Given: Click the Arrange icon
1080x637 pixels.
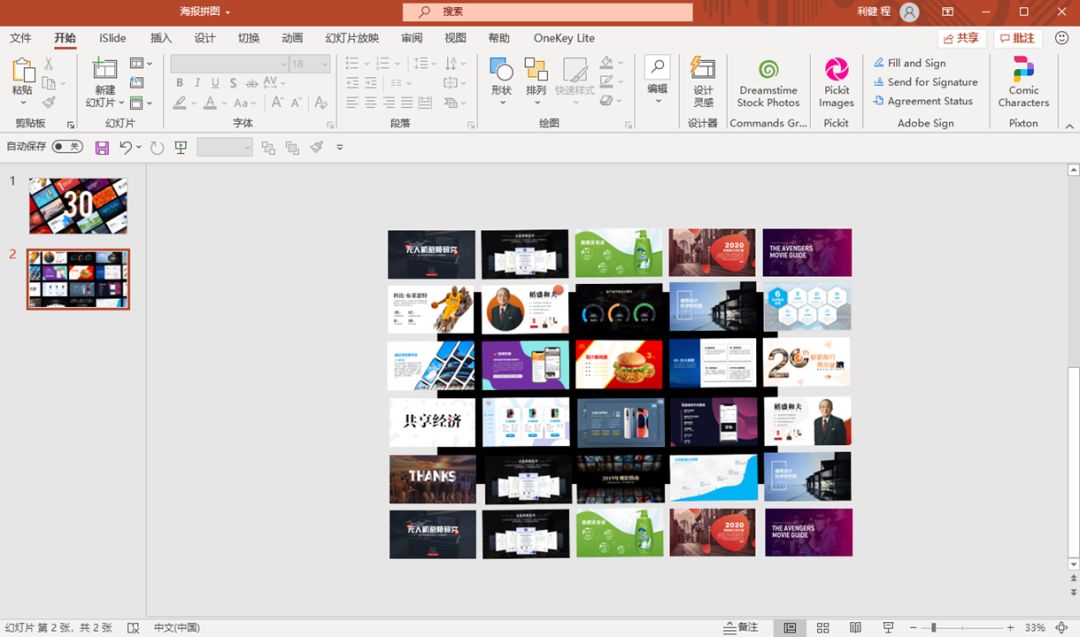Looking at the screenshot, I should point(535,70).
